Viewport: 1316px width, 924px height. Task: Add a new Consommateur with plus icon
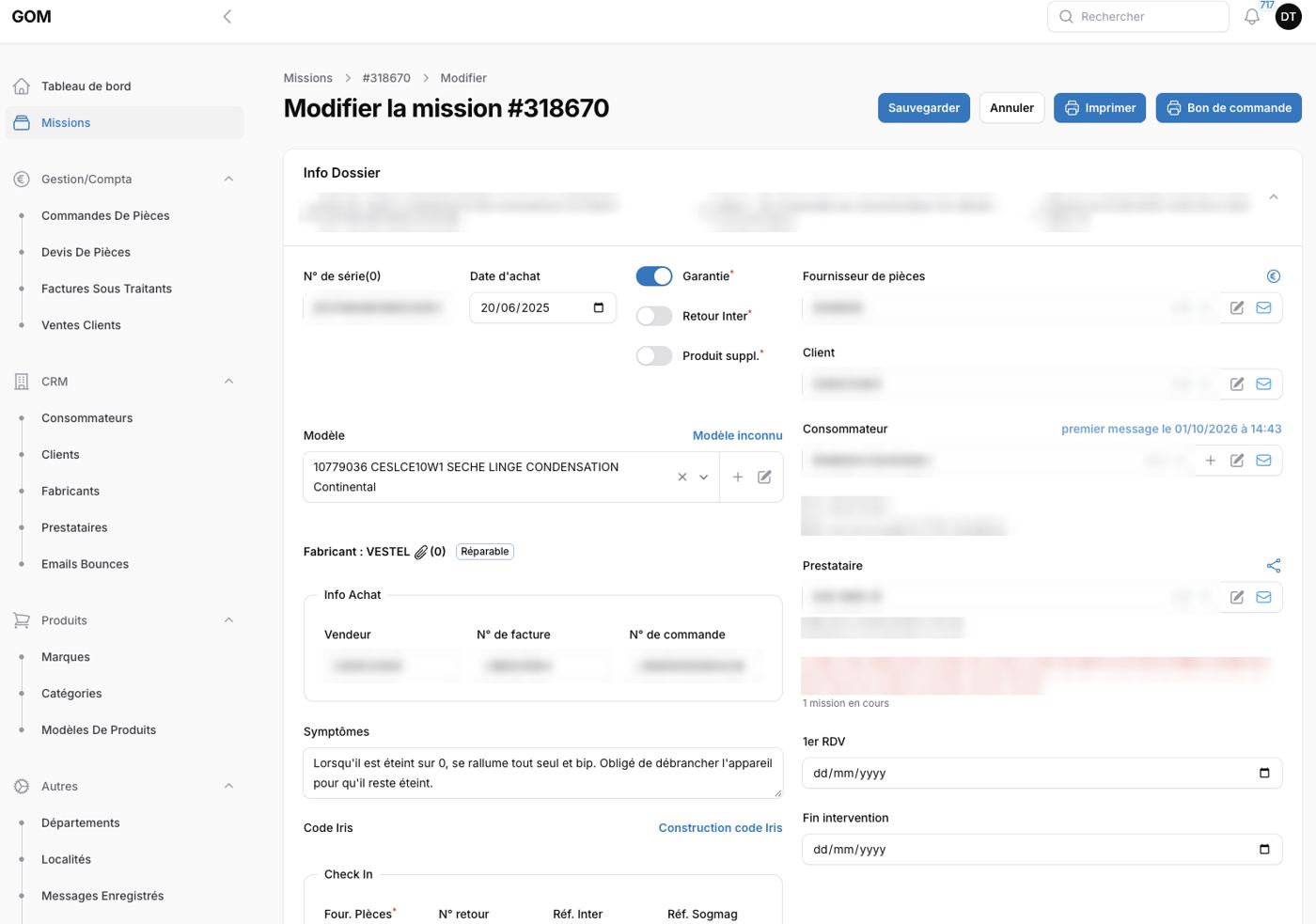(x=1211, y=461)
